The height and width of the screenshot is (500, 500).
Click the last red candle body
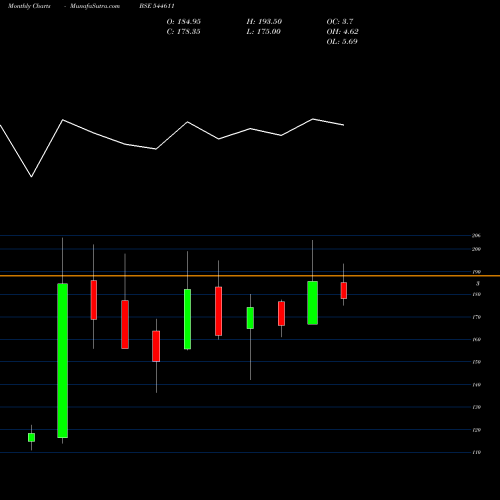(x=344, y=290)
